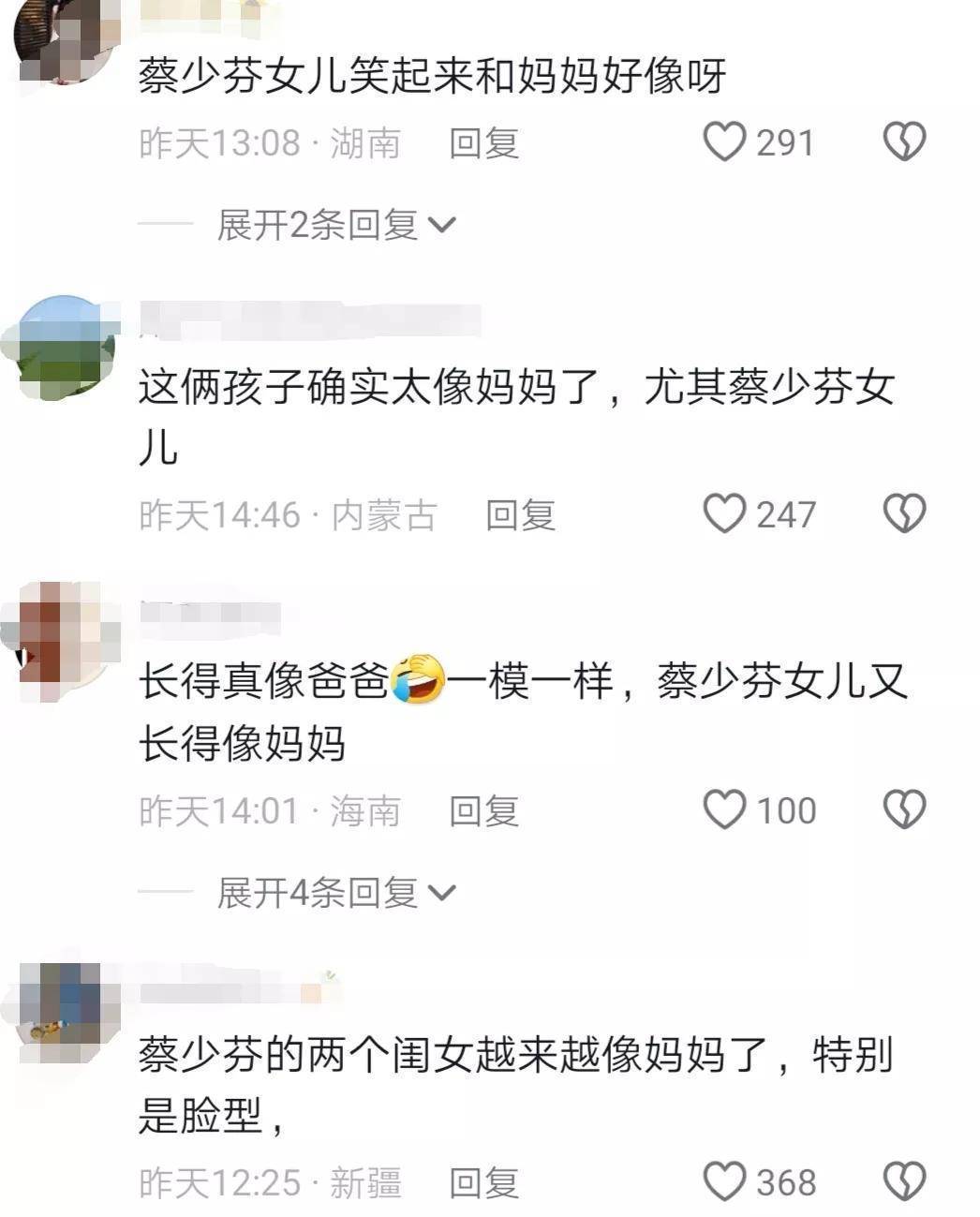Expand 展开2条回复 replies
The width and height of the screenshot is (980, 1217).
point(336,225)
